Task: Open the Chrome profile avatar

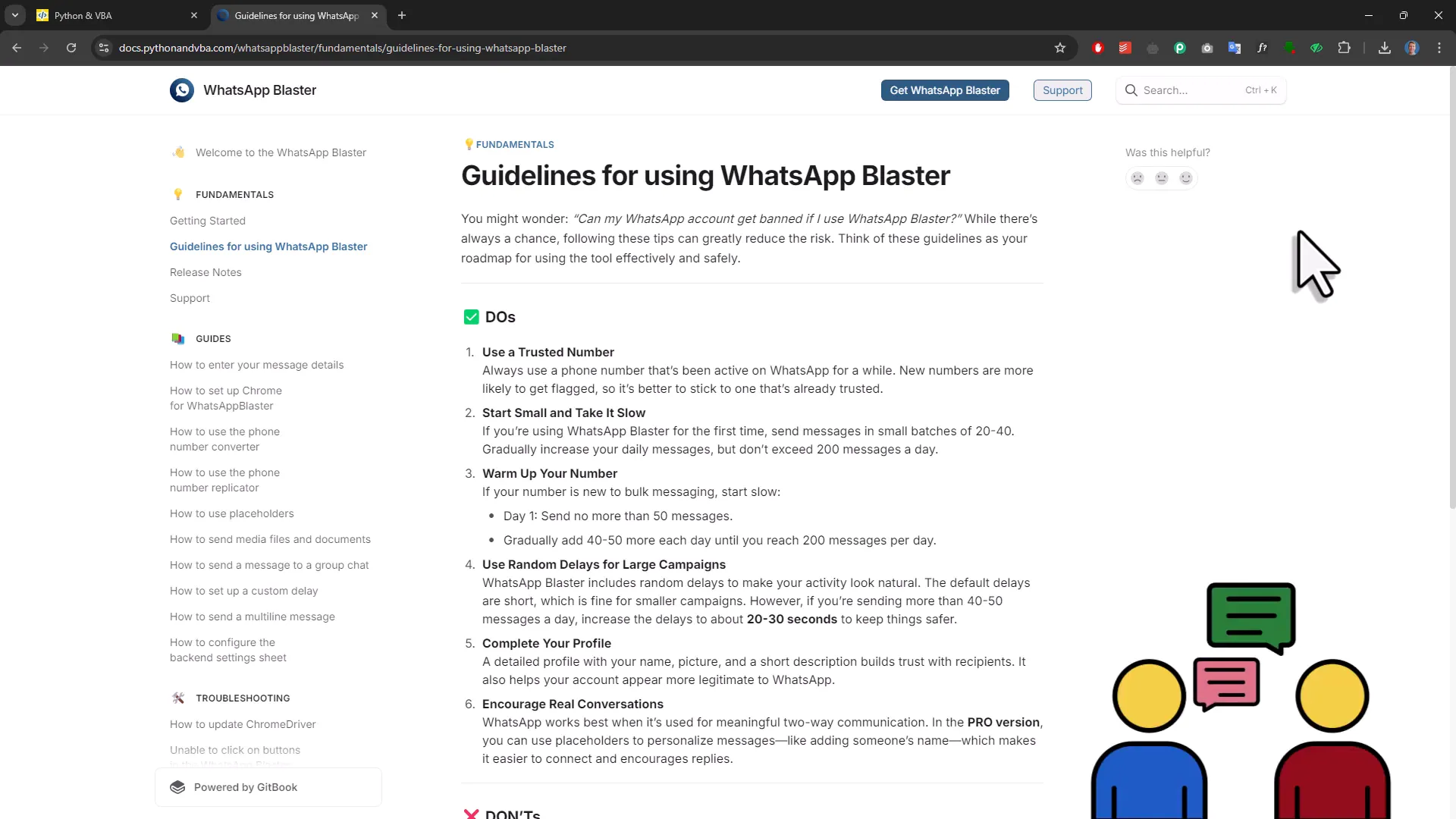Action: click(1412, 48)
